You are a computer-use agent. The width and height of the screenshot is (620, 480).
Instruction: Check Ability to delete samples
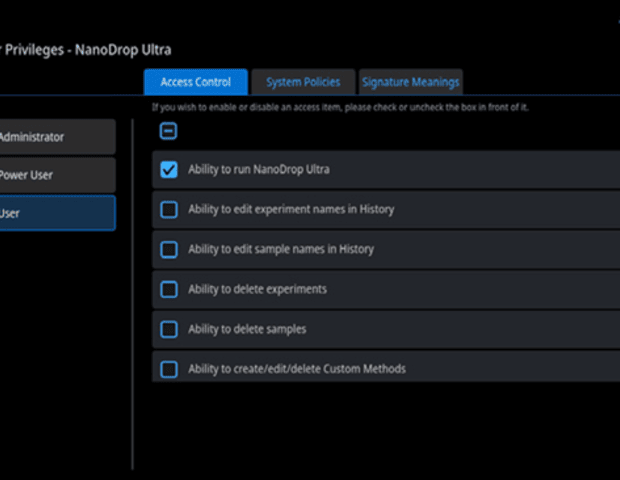169,329
